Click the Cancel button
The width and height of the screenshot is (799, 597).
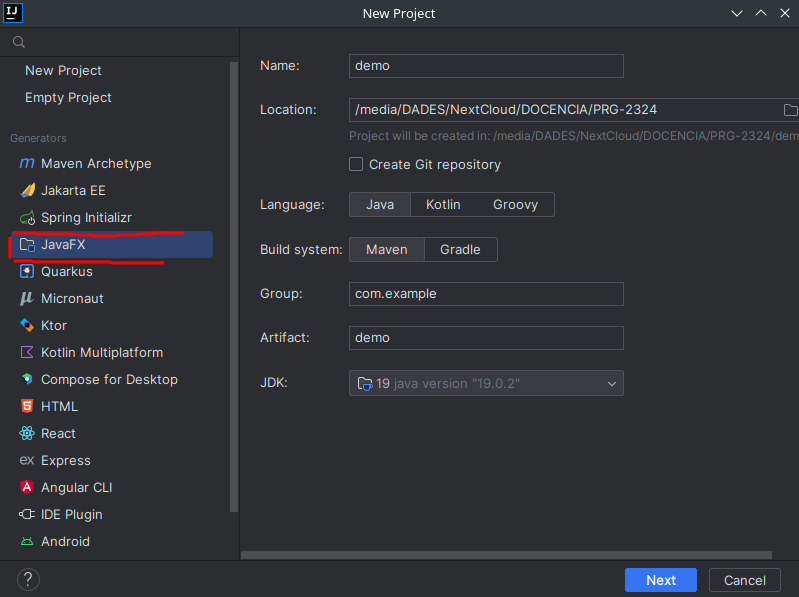[744, 580]
